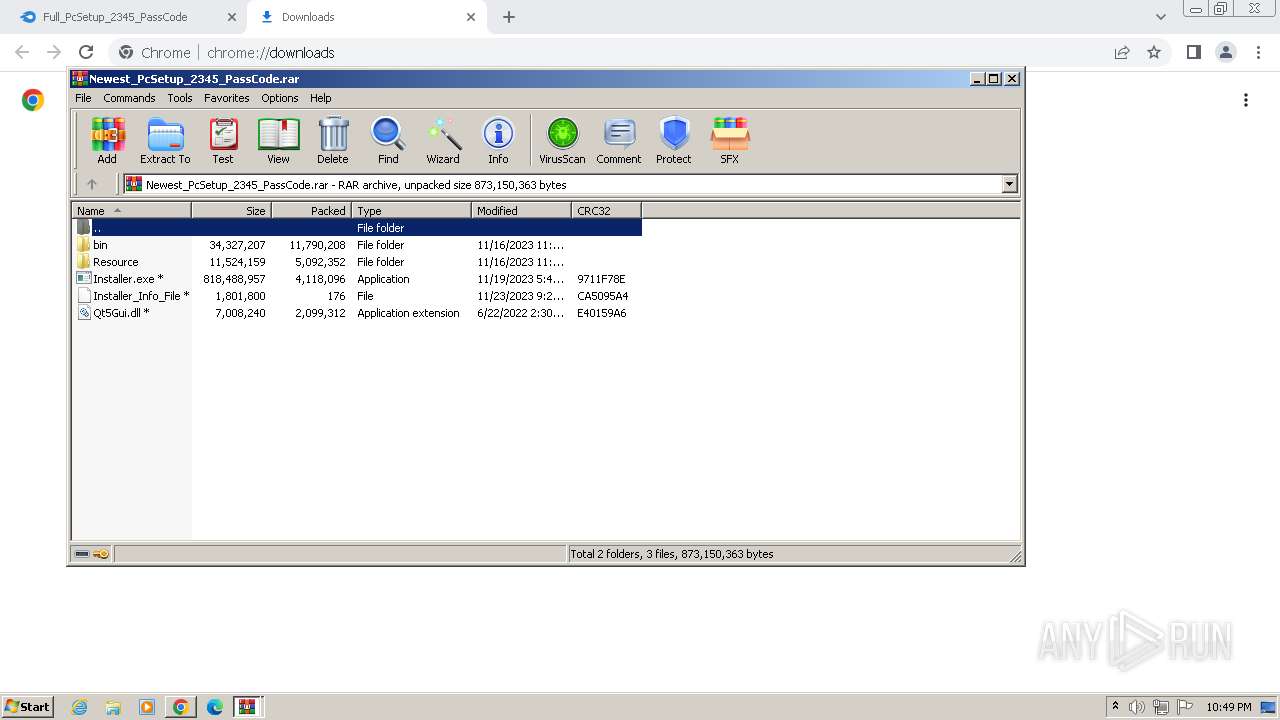Open the Find magnifier tool
Viewport: 1280px width, 720px height.
click(x=388, y=141)
